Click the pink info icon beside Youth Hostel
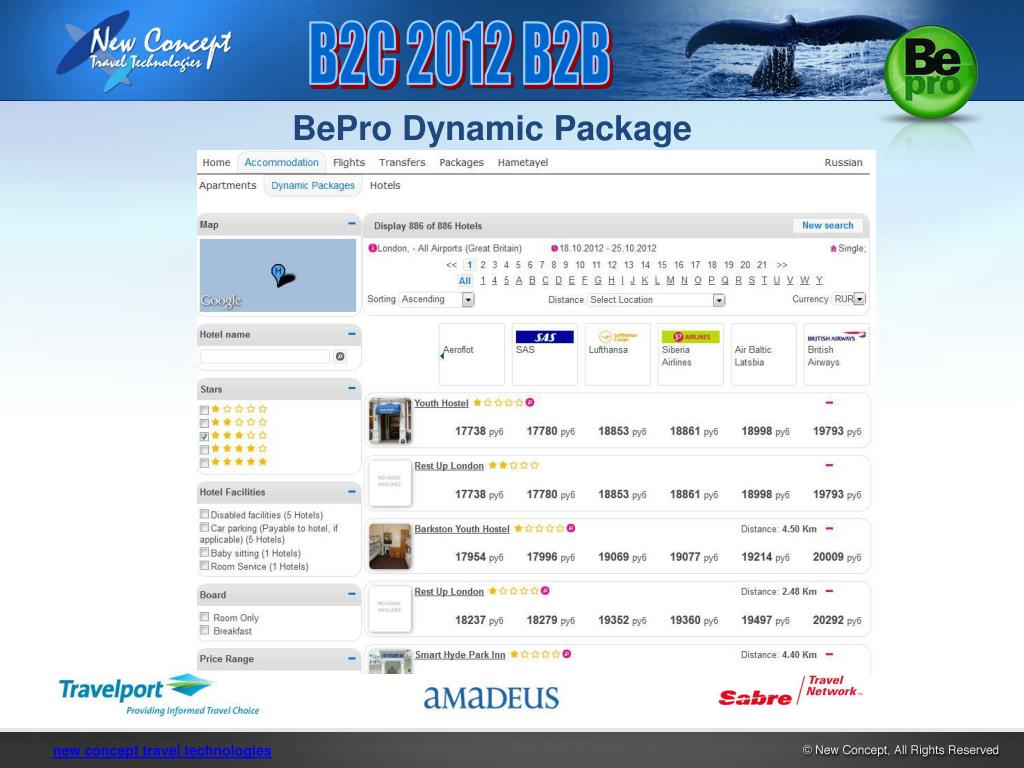Screen dimensions: 1024x768 tap(530, 402)
